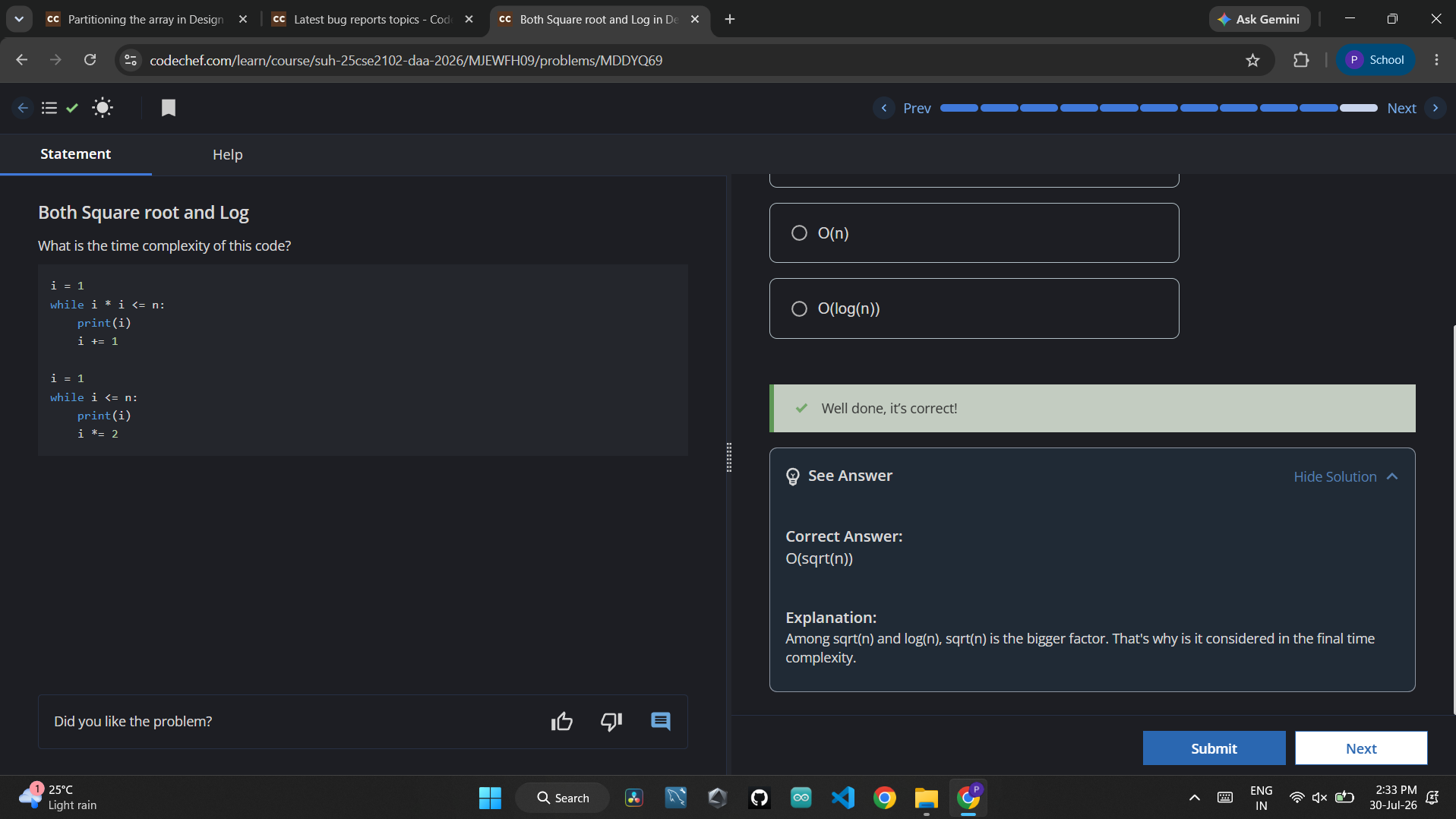Switch to the Help tab
The height and width of the screenshot is (819, 1456).
(227, 154)
